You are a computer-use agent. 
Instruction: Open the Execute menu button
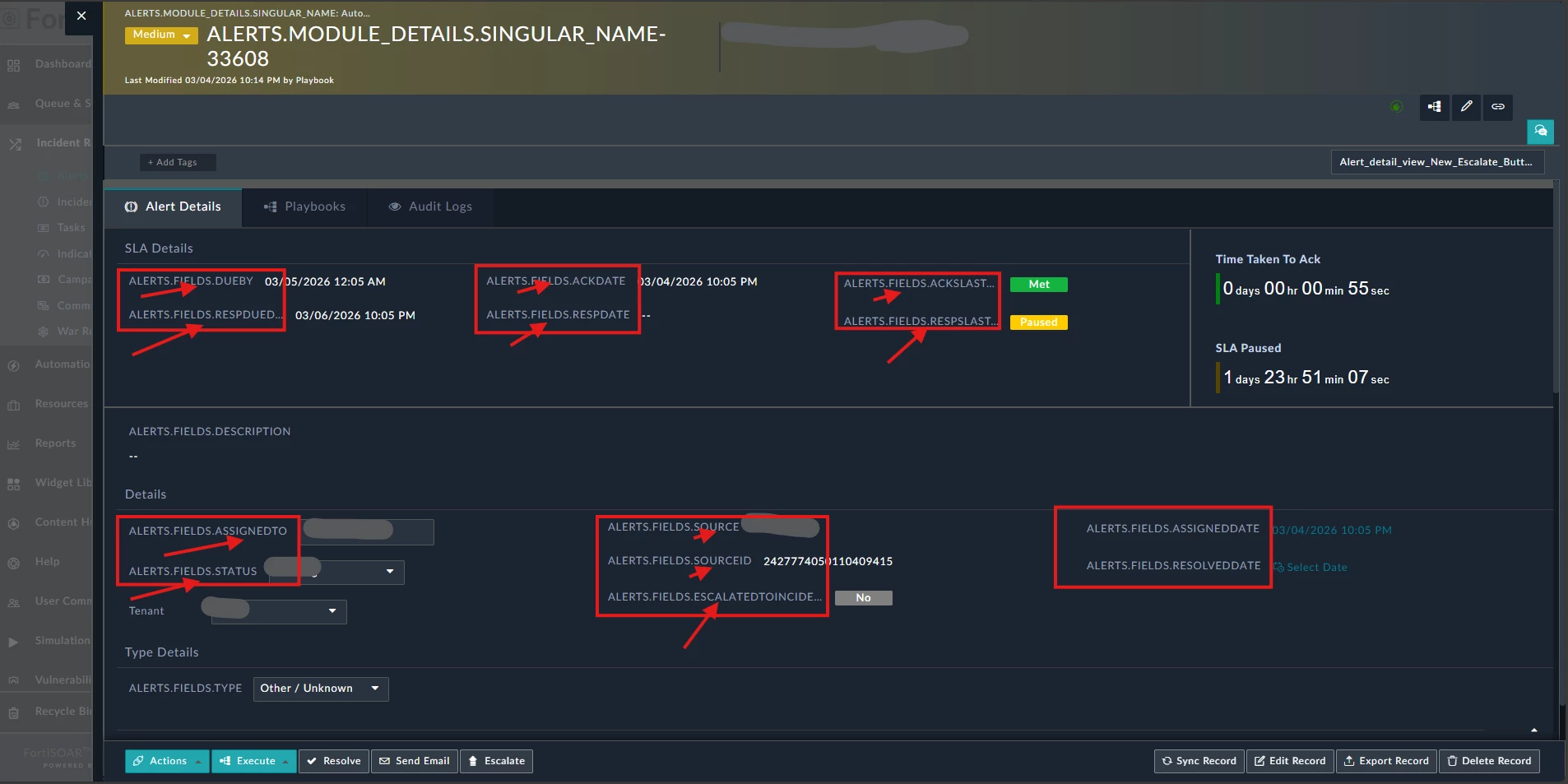coord(254,761)
